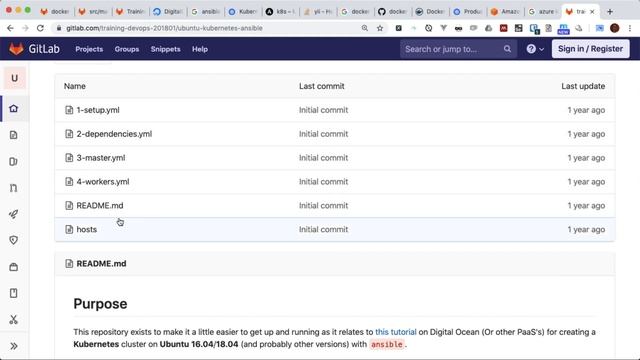Open the 1-setup.yml file

(98, 110)
